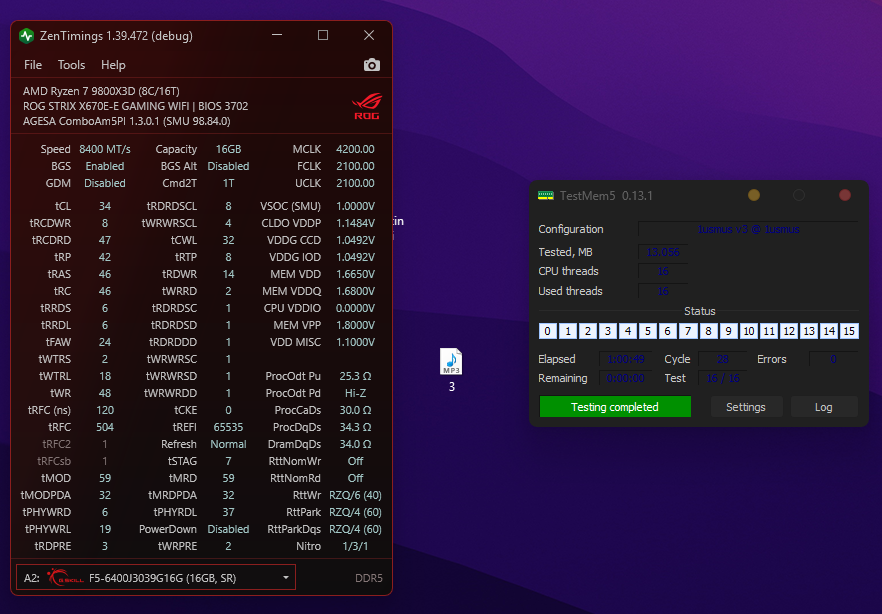
Task: Click thread status box 14
Action: (829, 331)
